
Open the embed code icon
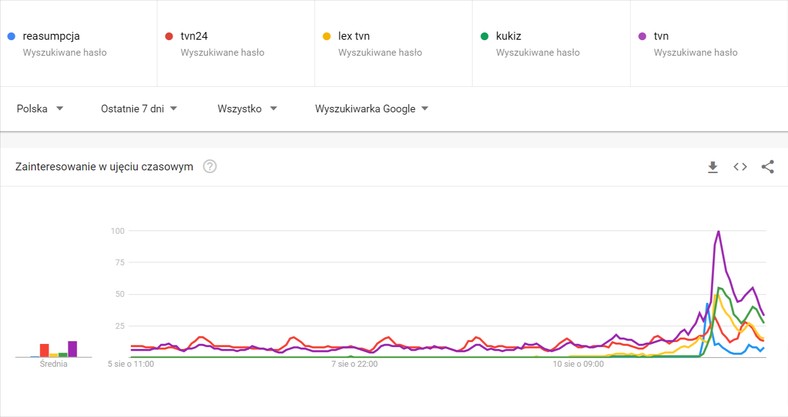pyautogui.click(x=740, y=167)
